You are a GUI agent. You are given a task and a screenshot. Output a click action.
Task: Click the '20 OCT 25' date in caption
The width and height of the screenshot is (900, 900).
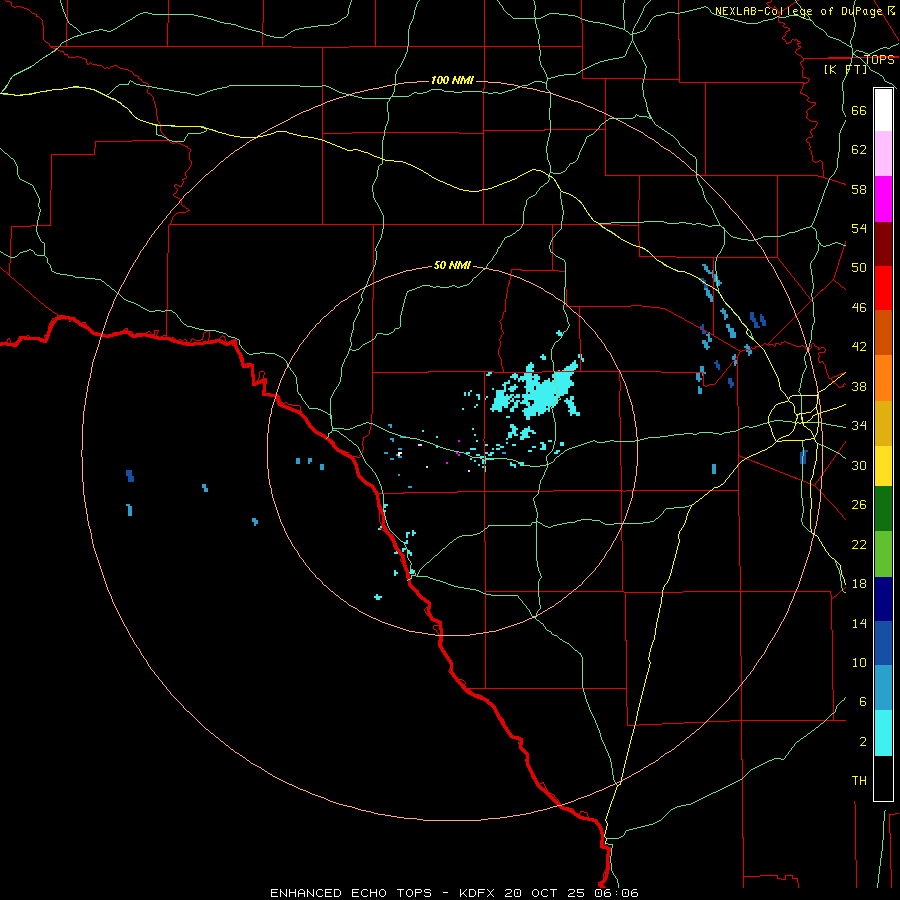pos(545,893)
